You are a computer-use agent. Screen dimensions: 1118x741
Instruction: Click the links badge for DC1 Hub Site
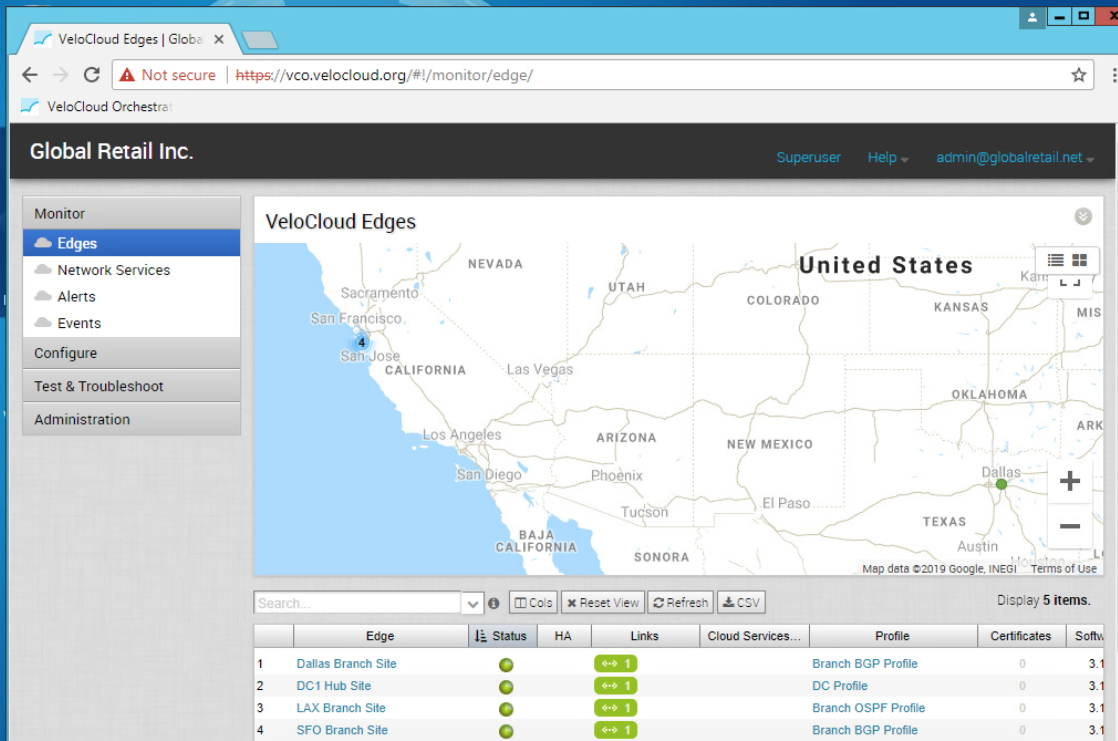coord(615,686)
